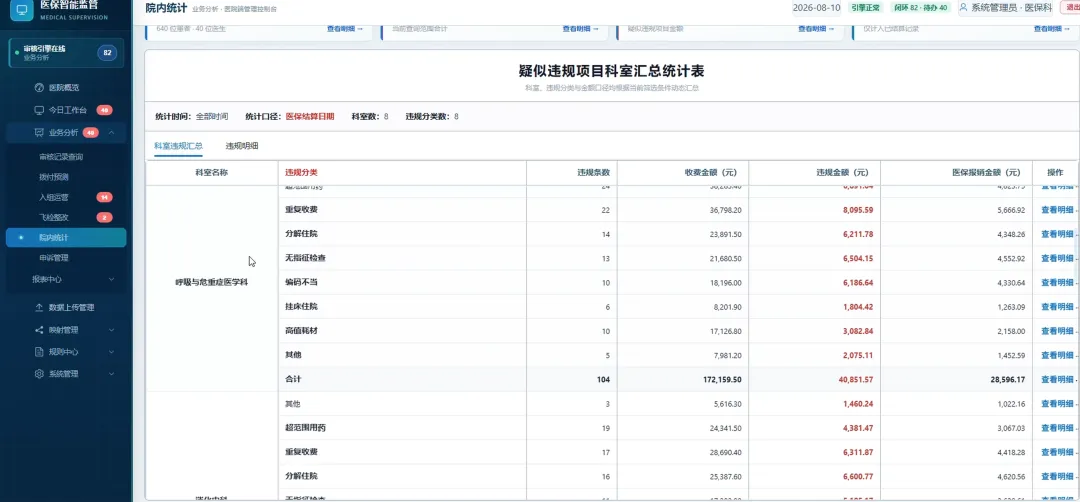Screen dimensions: 1080x502
Task: Click the screen icon beside 今日工作台
Action: pyautogui.click(x=39, y=110)
